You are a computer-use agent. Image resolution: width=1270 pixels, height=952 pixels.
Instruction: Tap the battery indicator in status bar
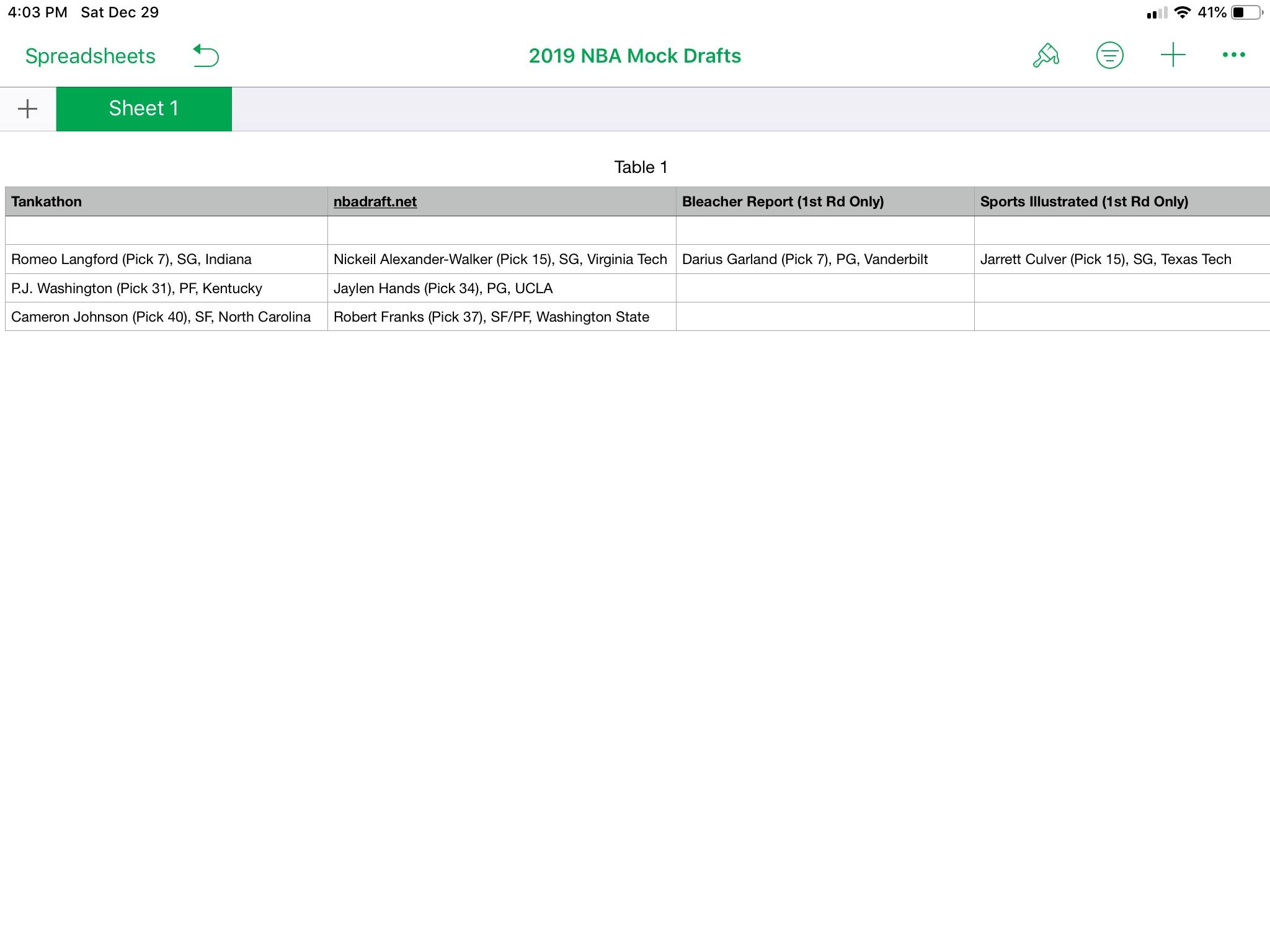tap(1247, 12)
